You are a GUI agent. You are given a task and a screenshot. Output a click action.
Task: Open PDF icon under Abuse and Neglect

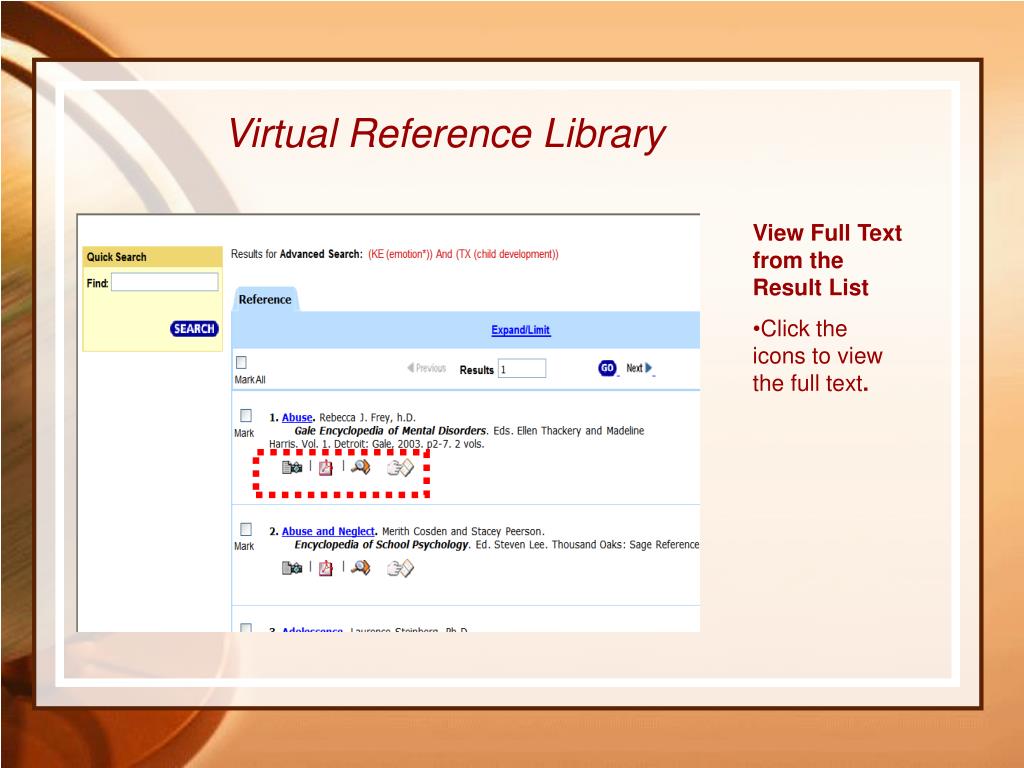[x=326, y=568]
